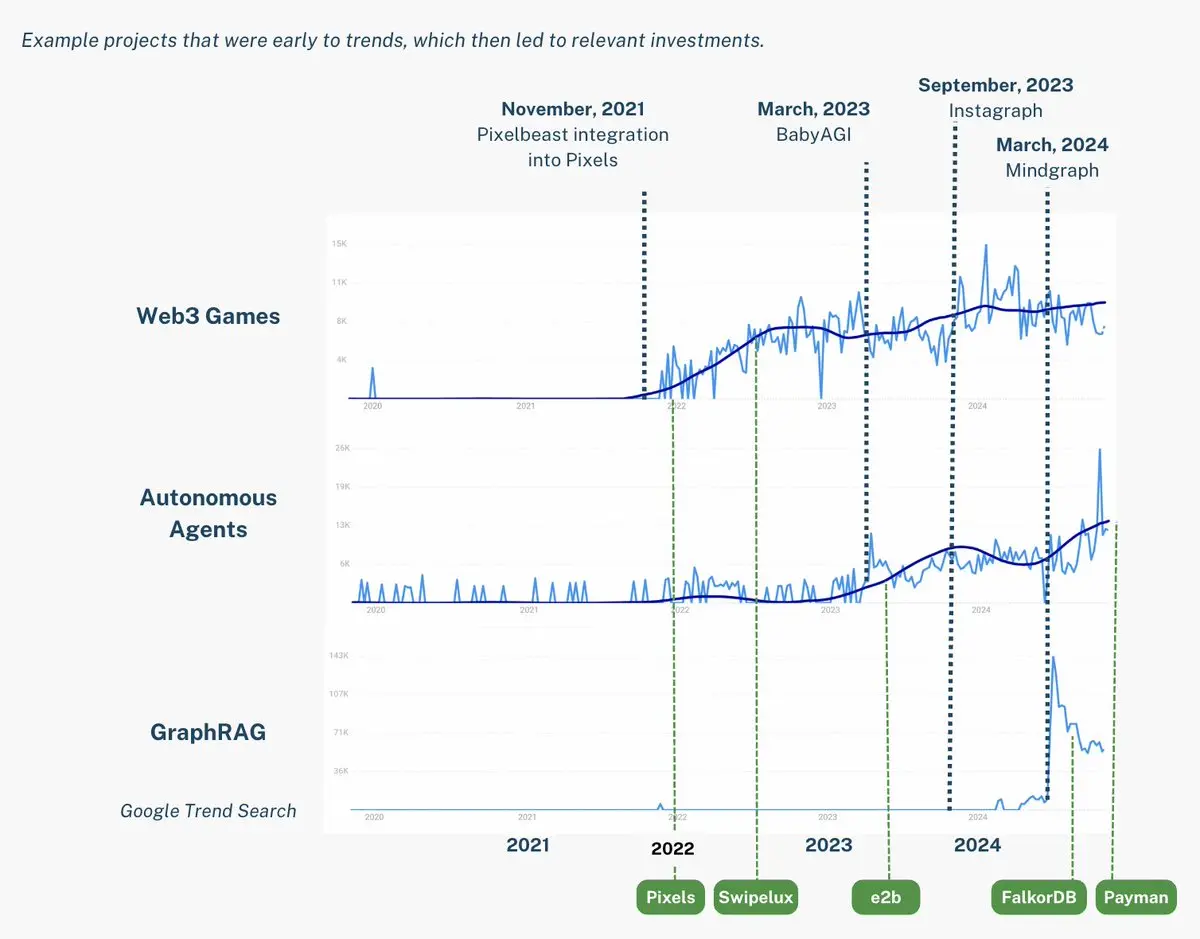
Task: Click the GraphRAG chart label
Action: click(x=208, y=732)
